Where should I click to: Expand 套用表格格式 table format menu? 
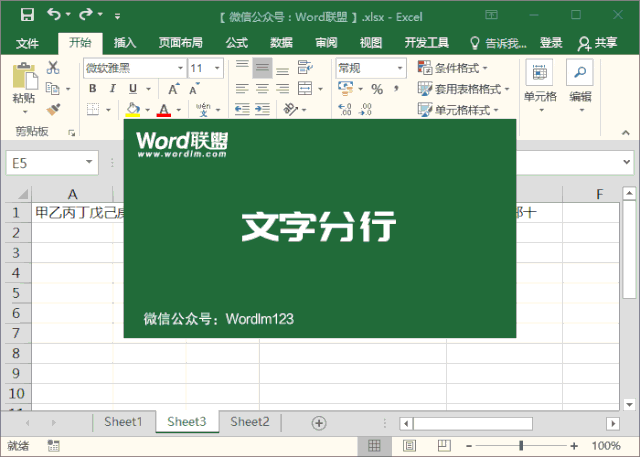pos(463,89)
